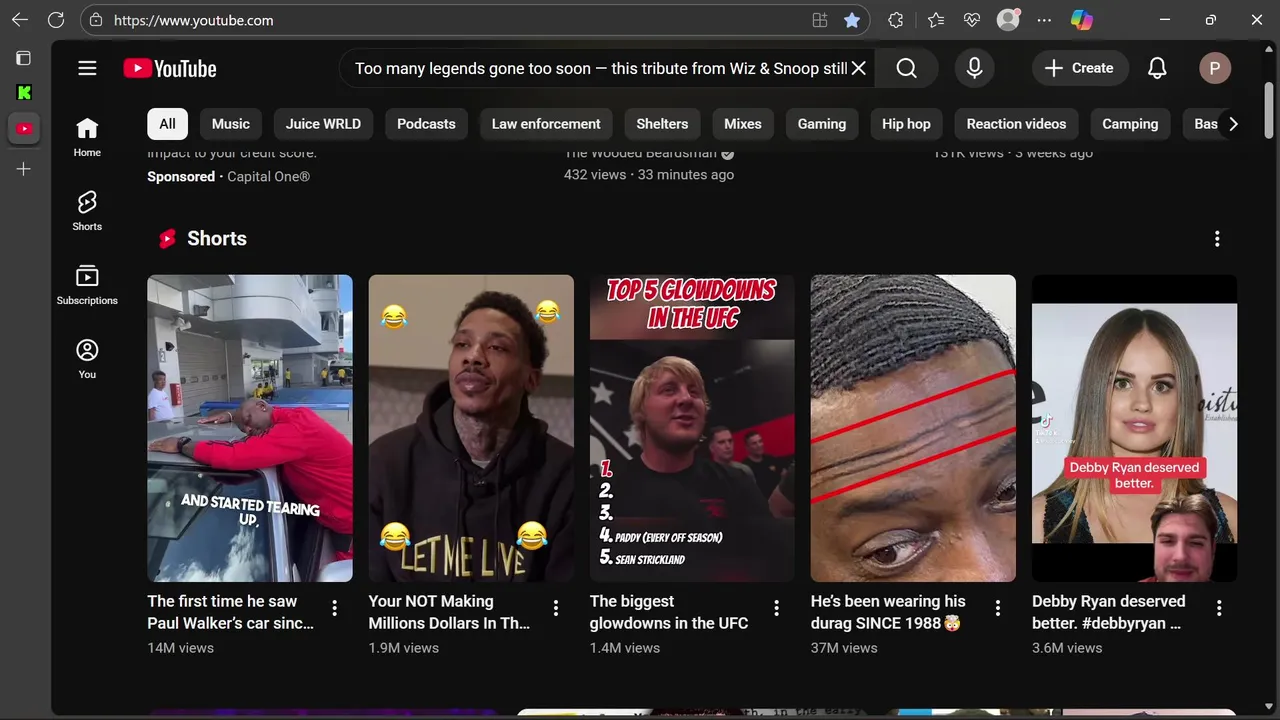Open title 'He's been wearing his durag SINCE 1988'
The image size is (1280, 720).
pos(888,612)
